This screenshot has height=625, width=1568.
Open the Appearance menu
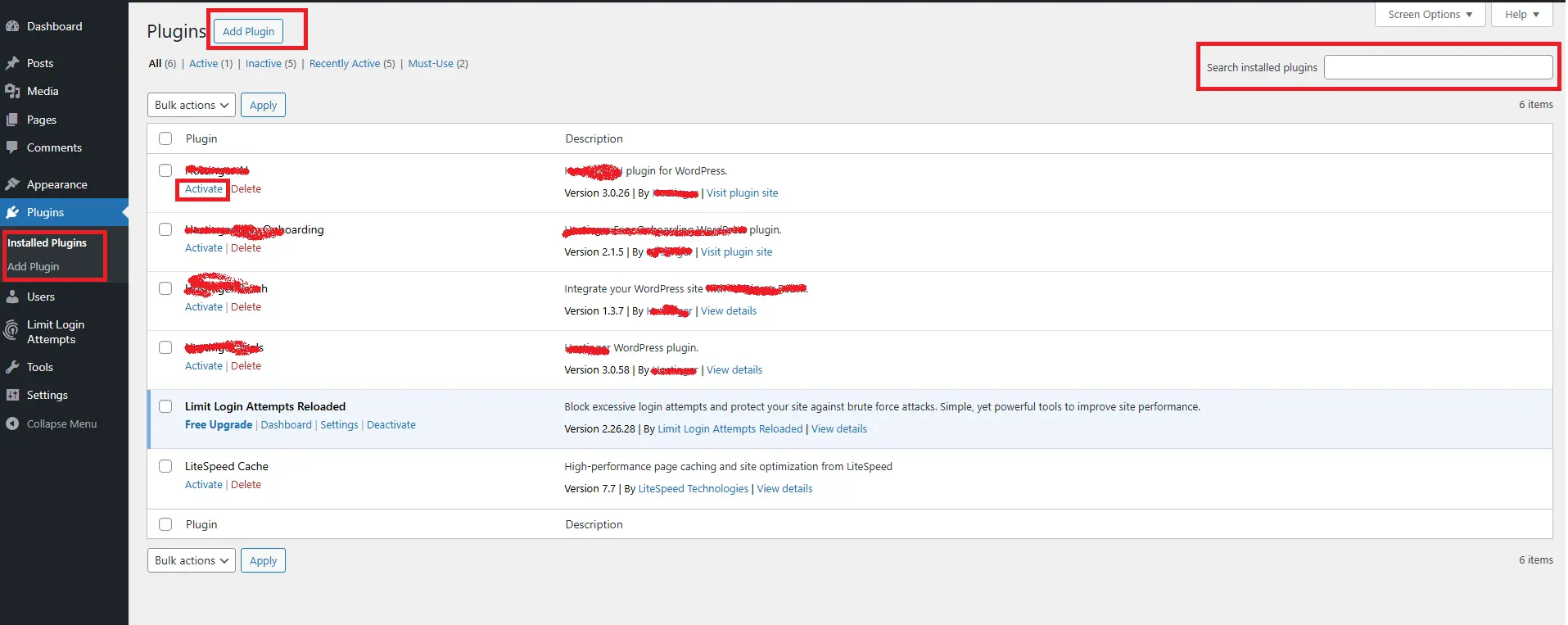[x=56, y=184]
